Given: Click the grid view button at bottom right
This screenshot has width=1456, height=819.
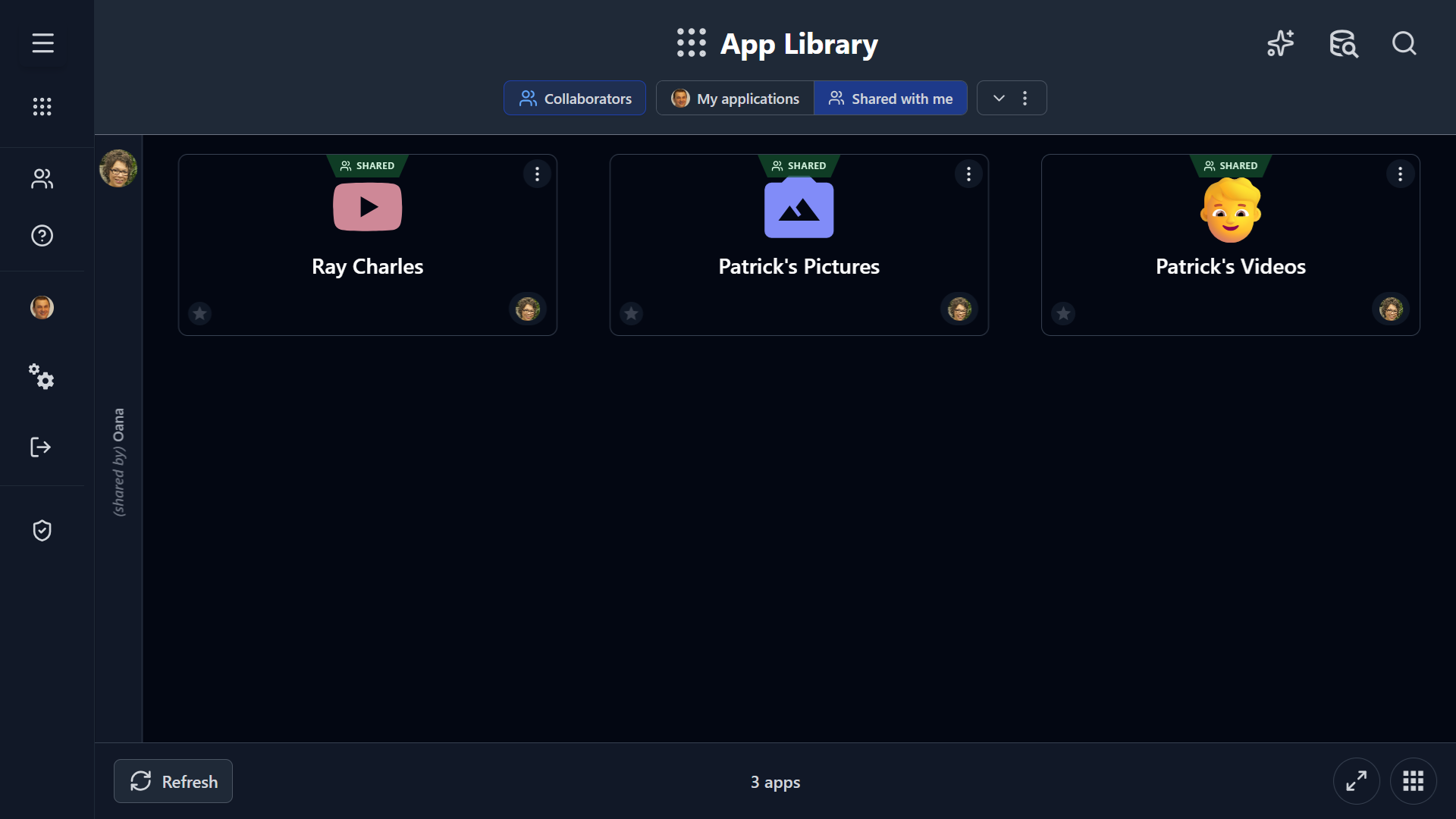Looking at the screenshot, I should (x=1413, y=781).
